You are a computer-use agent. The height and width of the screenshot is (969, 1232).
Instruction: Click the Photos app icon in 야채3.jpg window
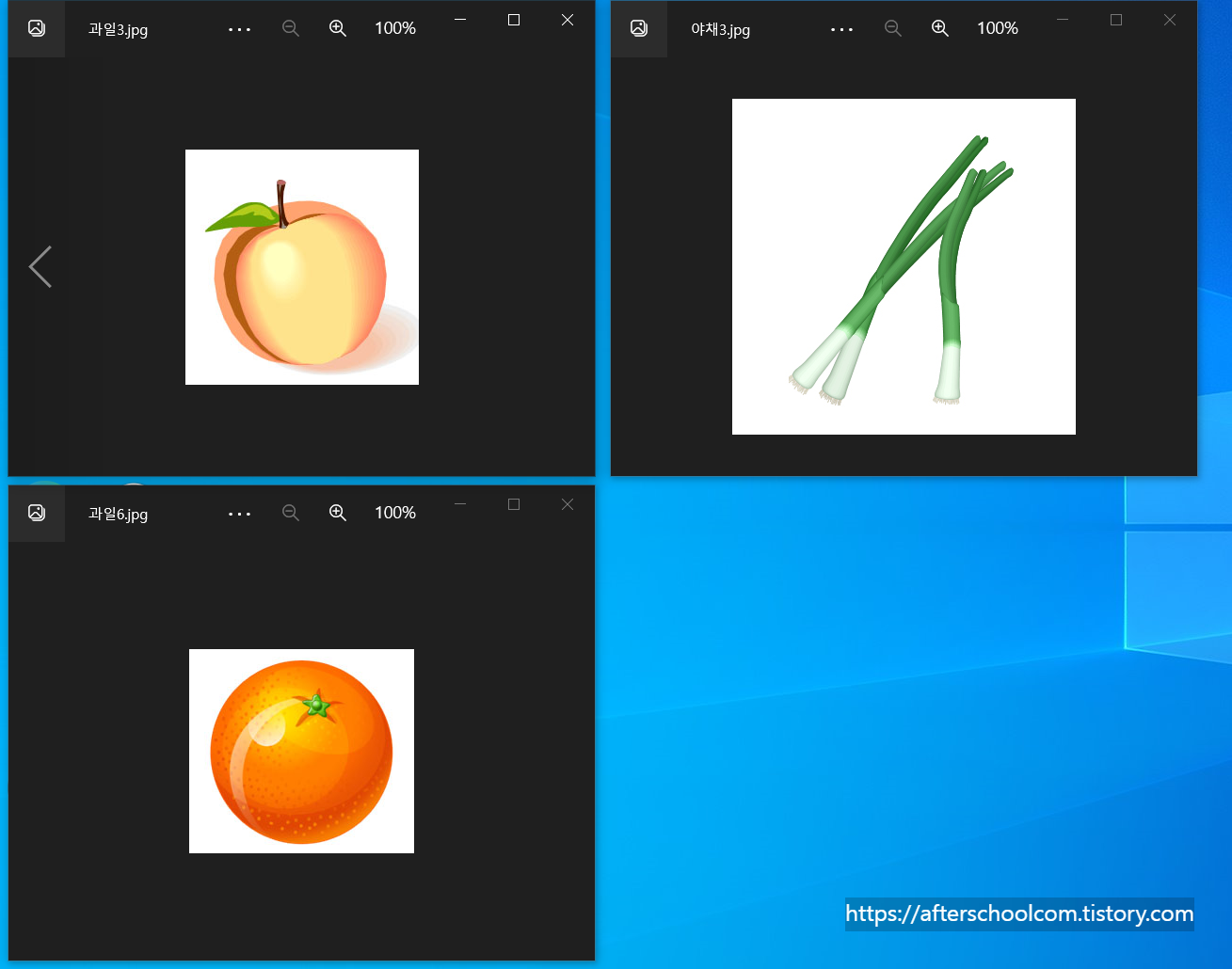[x=639, y=28]
